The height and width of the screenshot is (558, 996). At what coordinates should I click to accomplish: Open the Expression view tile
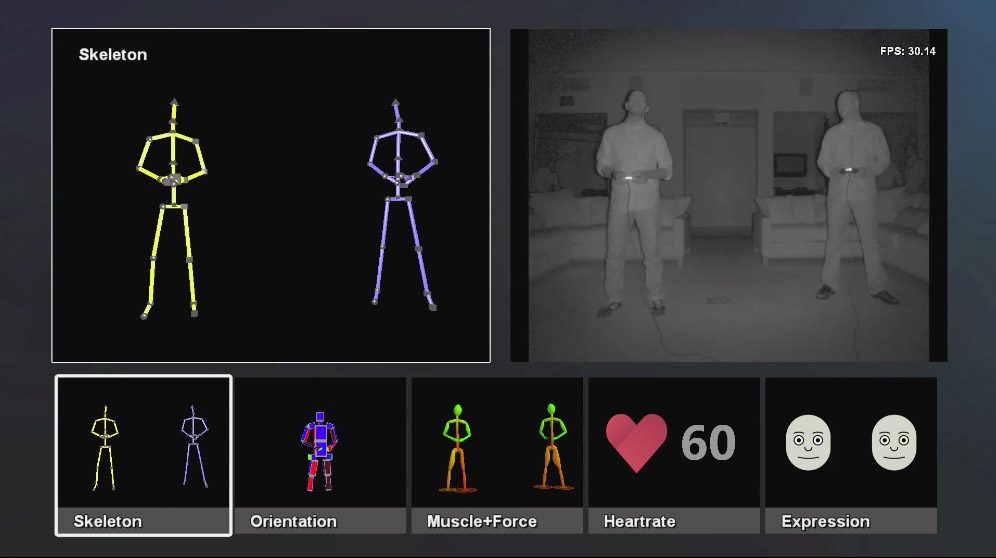[x=851, y=456]
